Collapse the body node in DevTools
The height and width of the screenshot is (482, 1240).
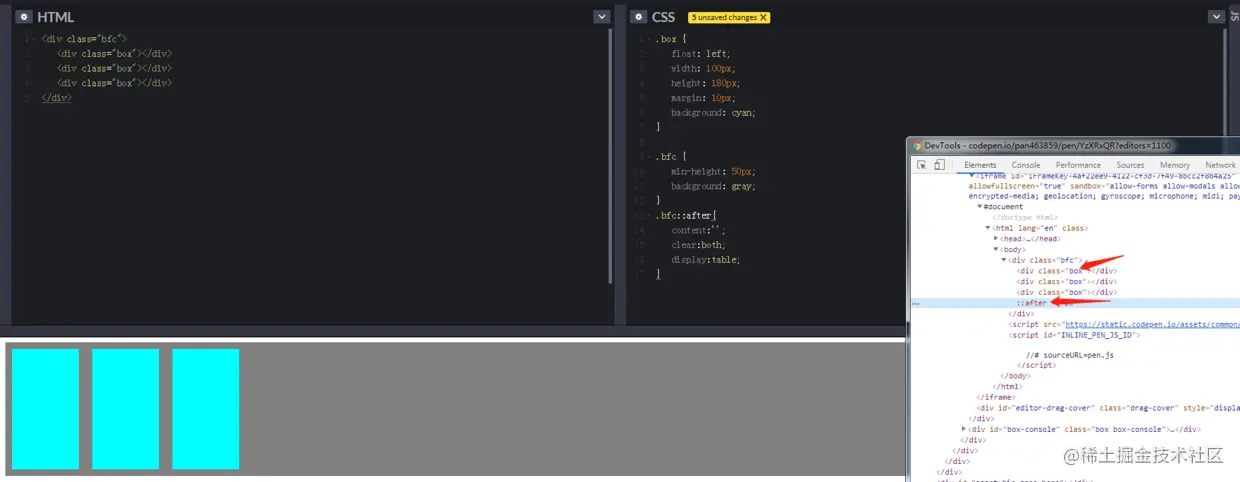click(x=996, y=249)
